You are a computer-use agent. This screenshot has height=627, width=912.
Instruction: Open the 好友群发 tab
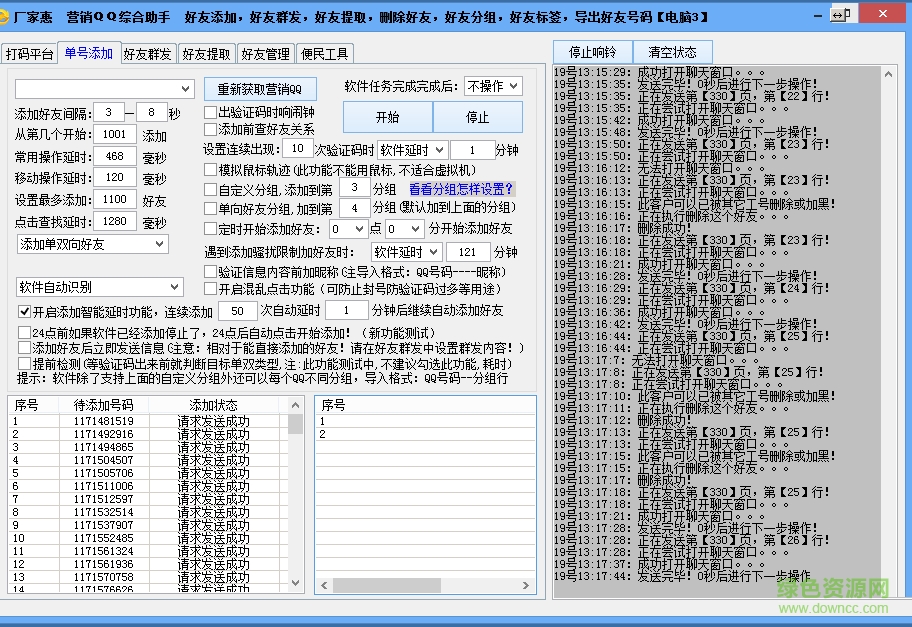[x=148, y=53]
